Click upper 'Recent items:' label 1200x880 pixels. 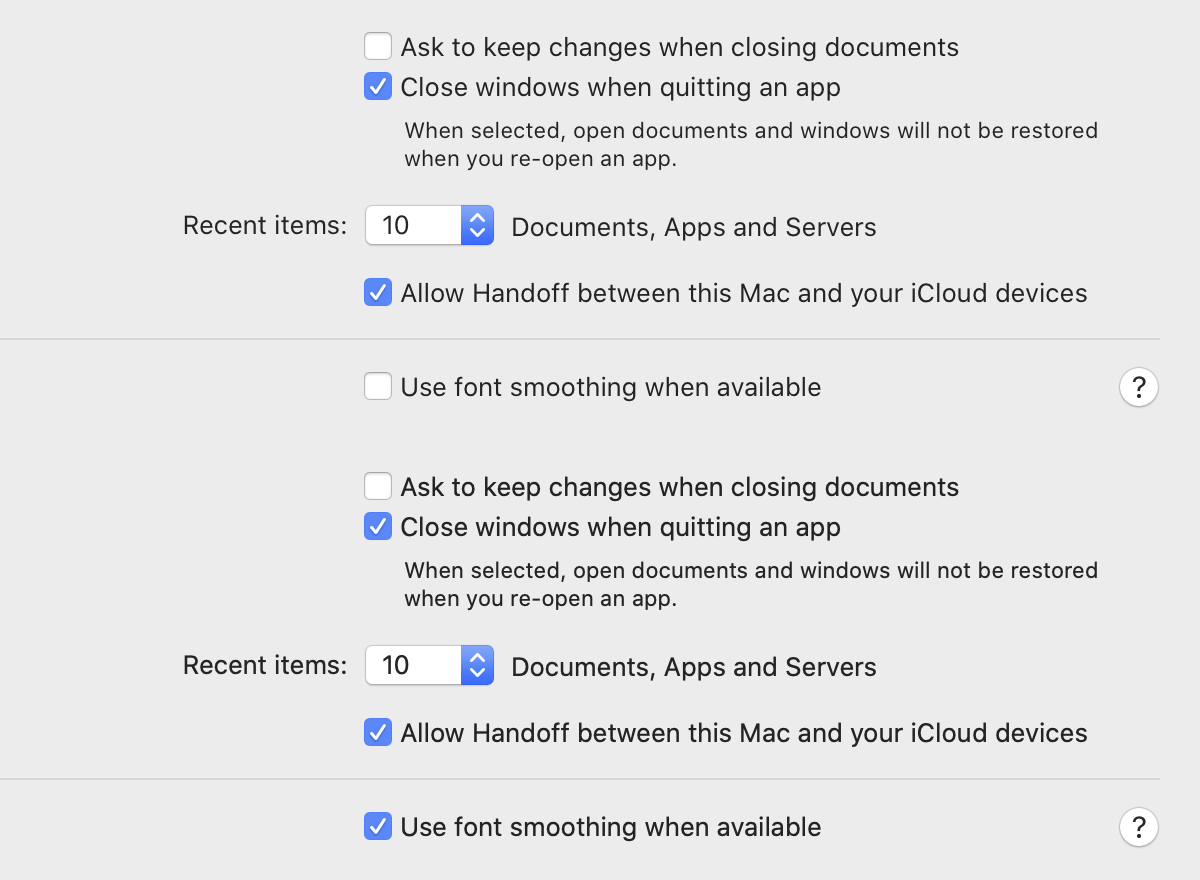coord(264,225)
